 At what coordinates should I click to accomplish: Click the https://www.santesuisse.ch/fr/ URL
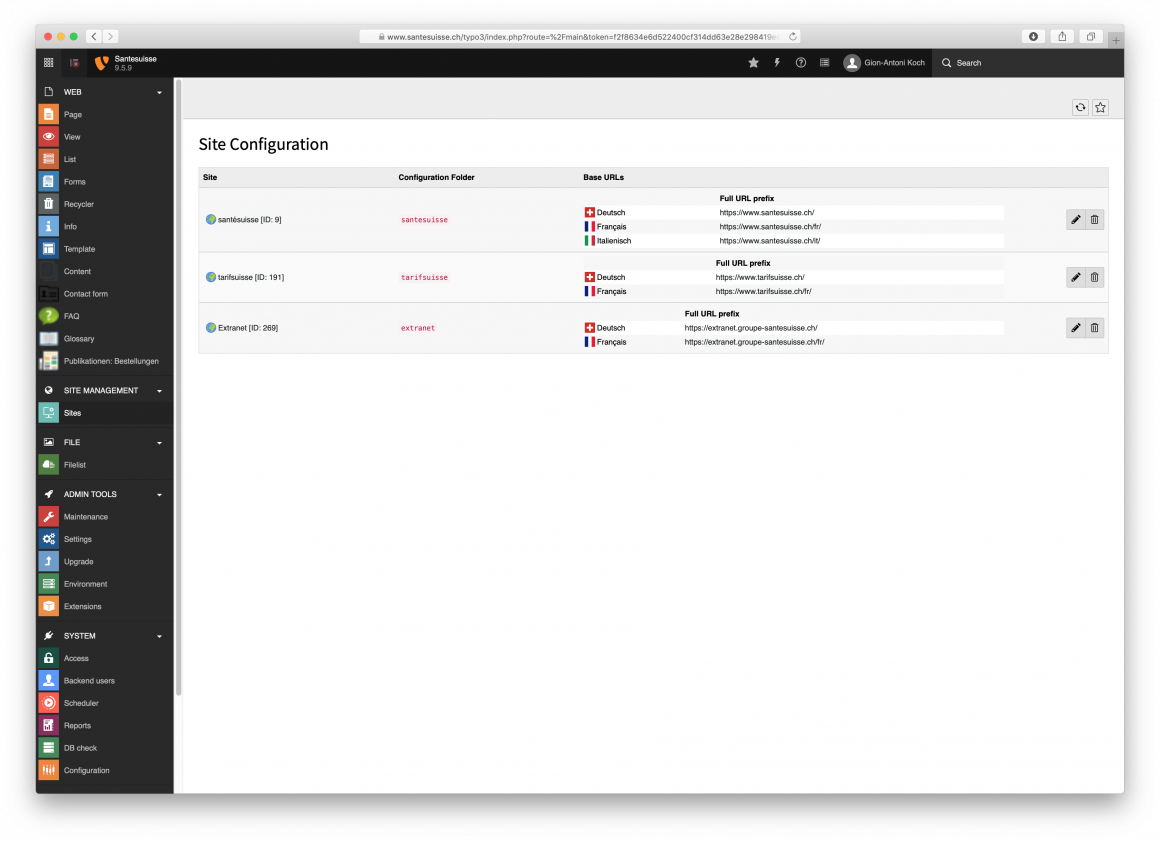point(770,226)
